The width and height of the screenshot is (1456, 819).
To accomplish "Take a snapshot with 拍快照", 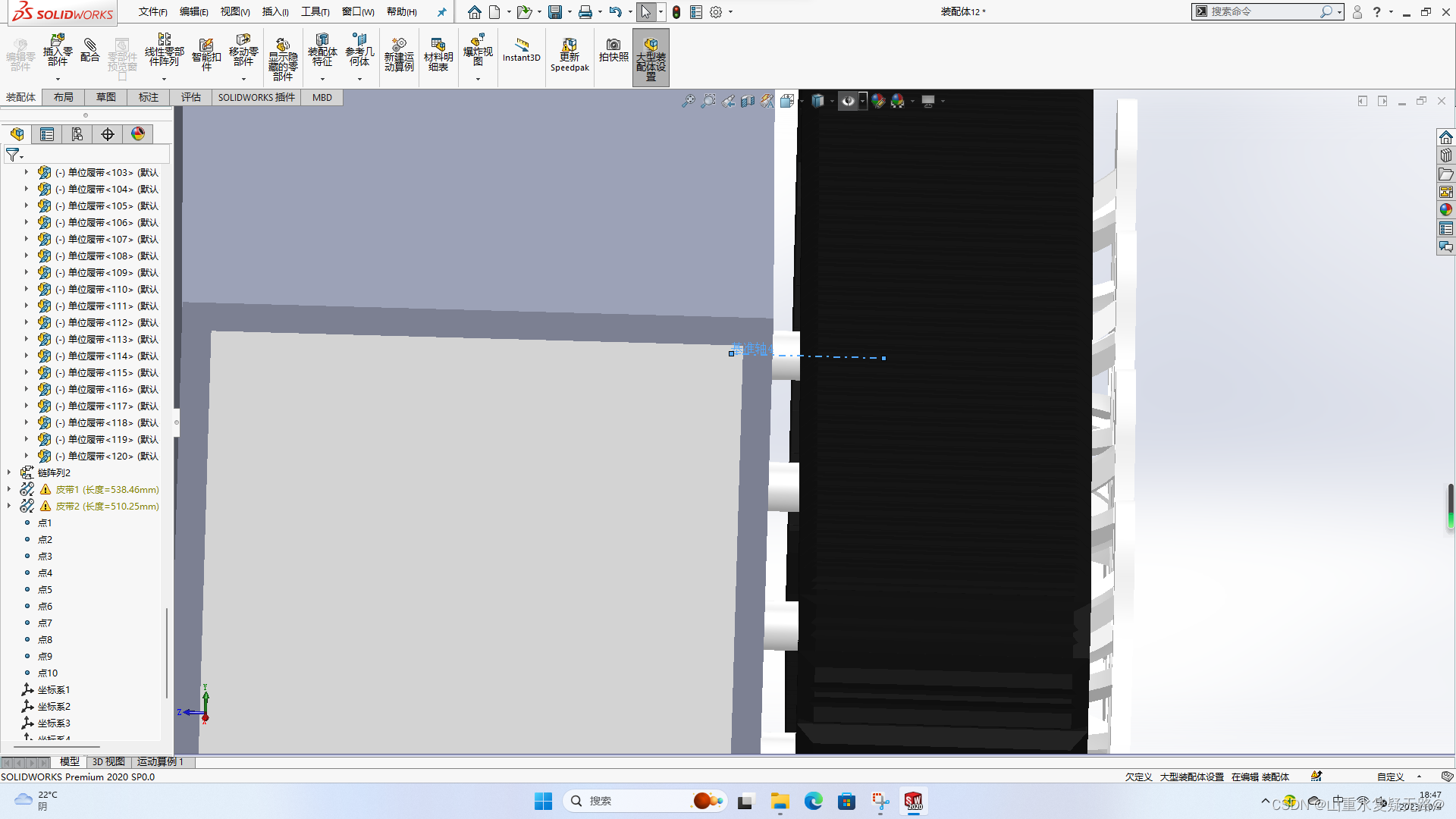I will [x=613, y=50].
